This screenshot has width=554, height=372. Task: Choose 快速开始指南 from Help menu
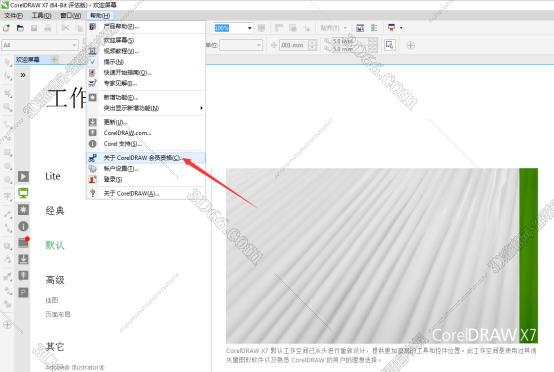146,73
